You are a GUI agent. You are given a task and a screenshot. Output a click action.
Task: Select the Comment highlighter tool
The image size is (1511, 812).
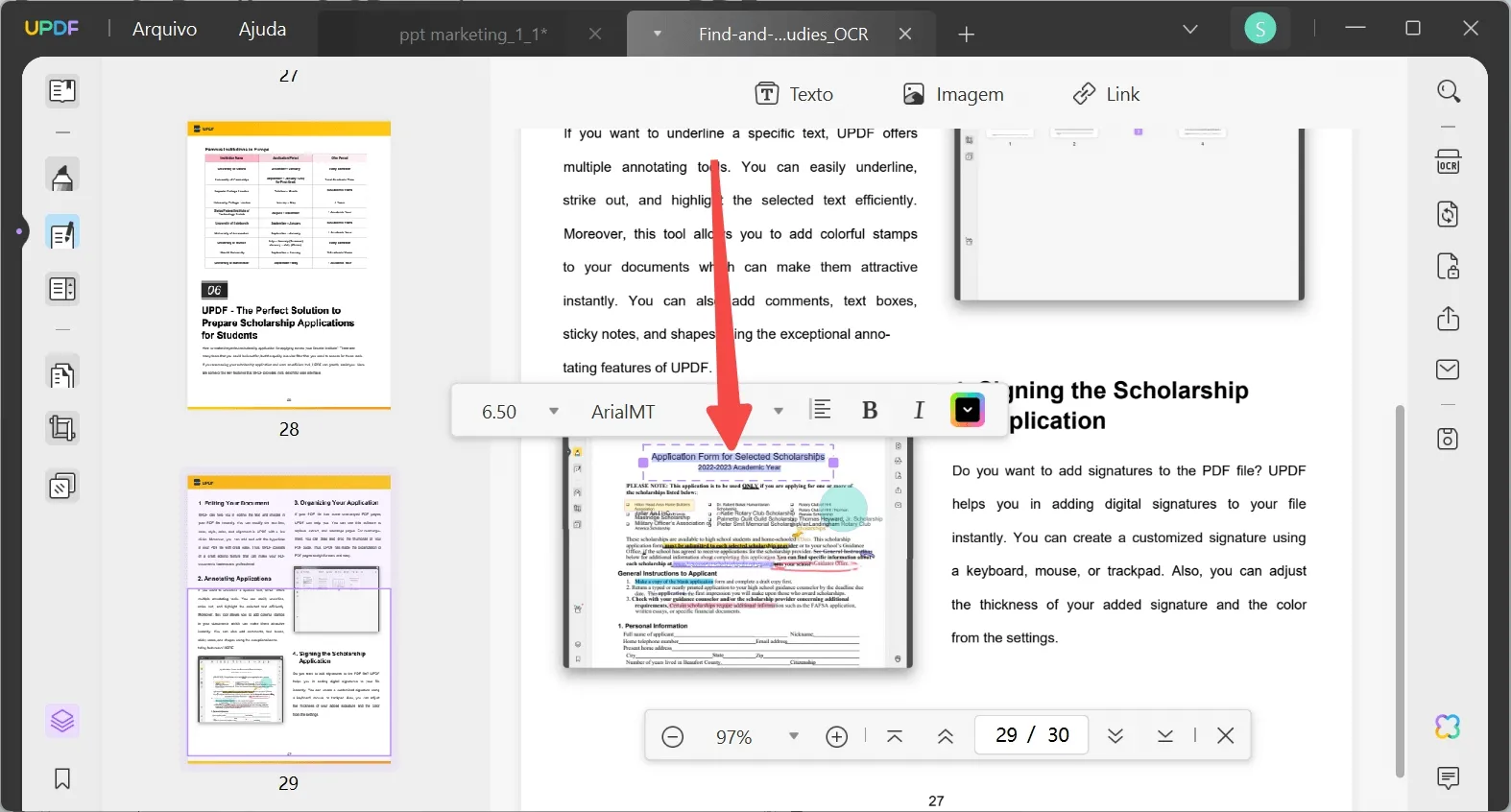(62, 177)
